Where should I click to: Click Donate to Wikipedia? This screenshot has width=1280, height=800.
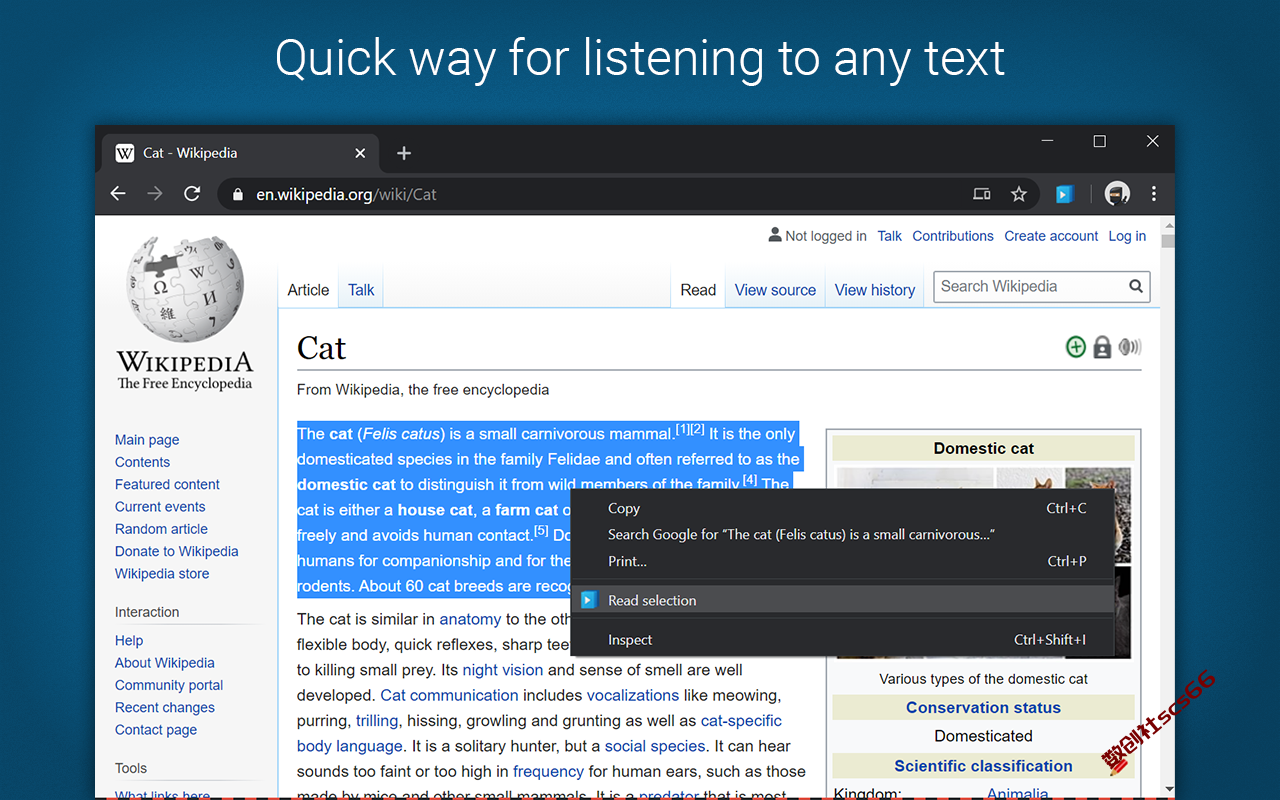pyautogui.click(x=176, y=551)
